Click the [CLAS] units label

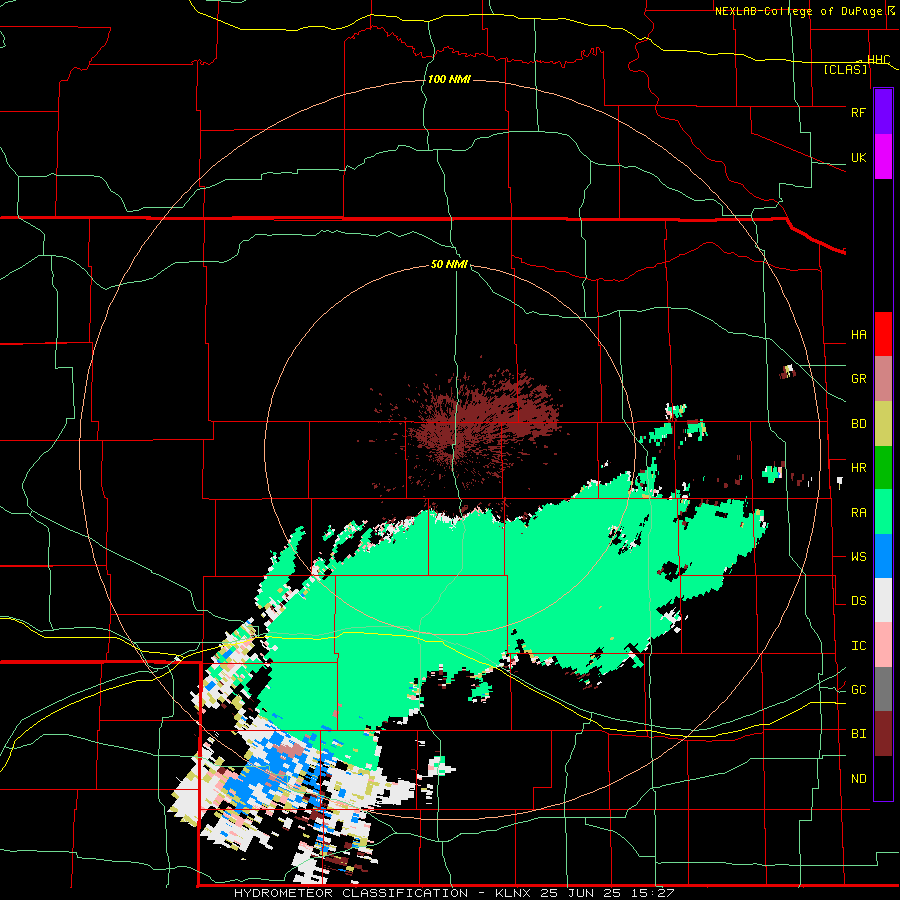[x=845, y=69]
